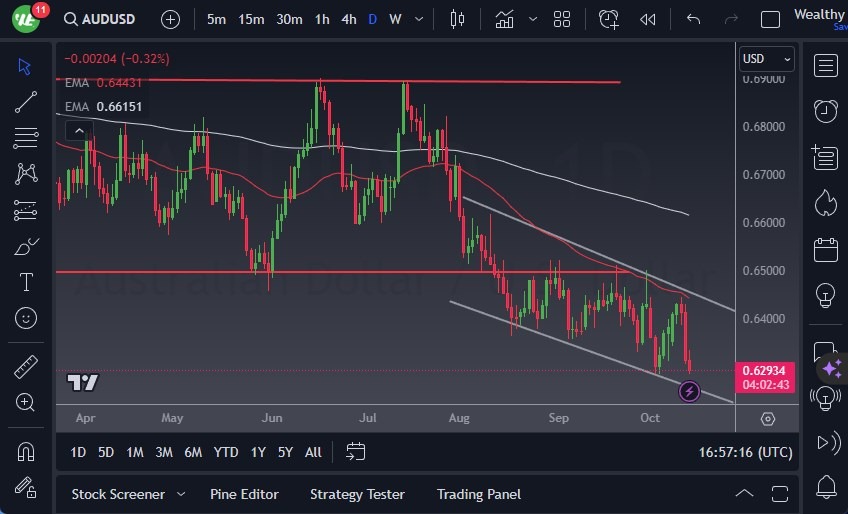
Task: Expand timeframe list chevron after W
Action: coord(420,19)
